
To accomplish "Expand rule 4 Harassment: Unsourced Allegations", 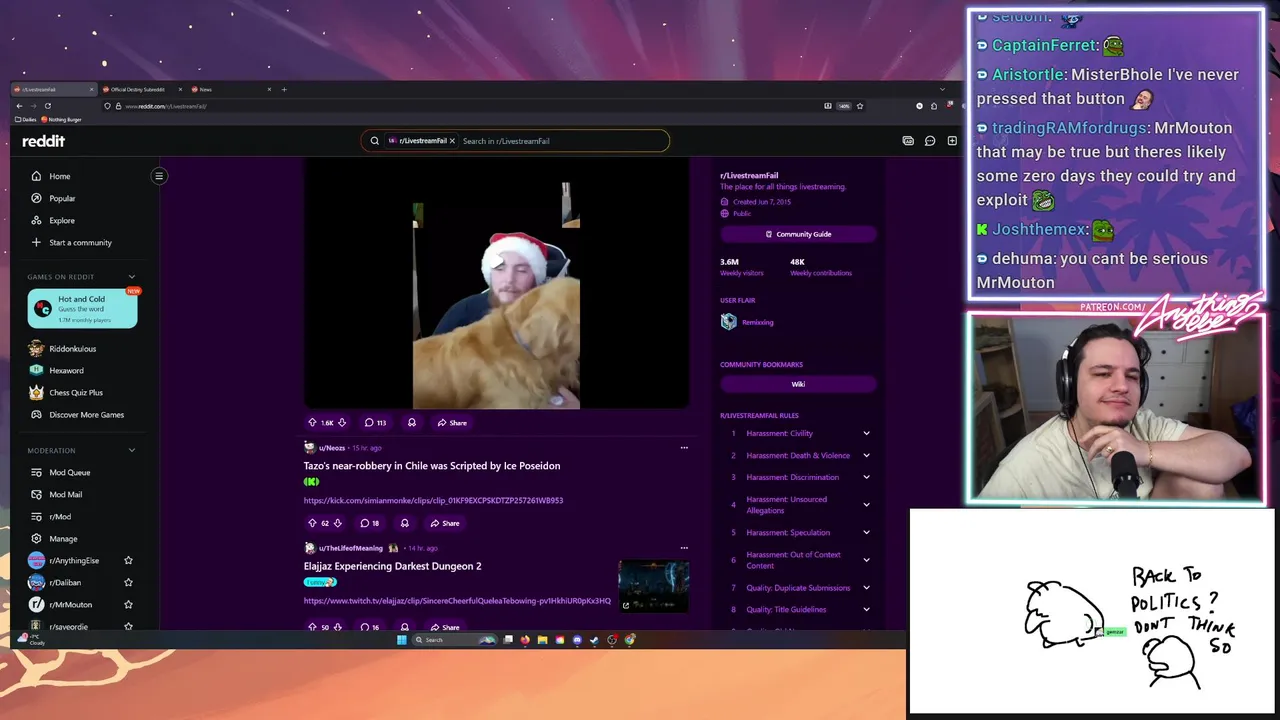I will (866, 505).
